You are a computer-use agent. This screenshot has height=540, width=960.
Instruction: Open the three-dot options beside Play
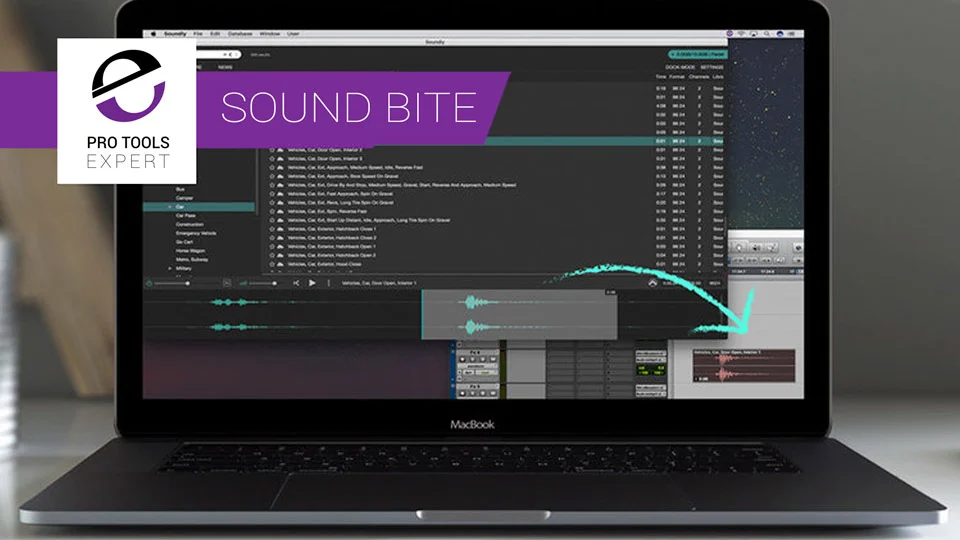328,283
